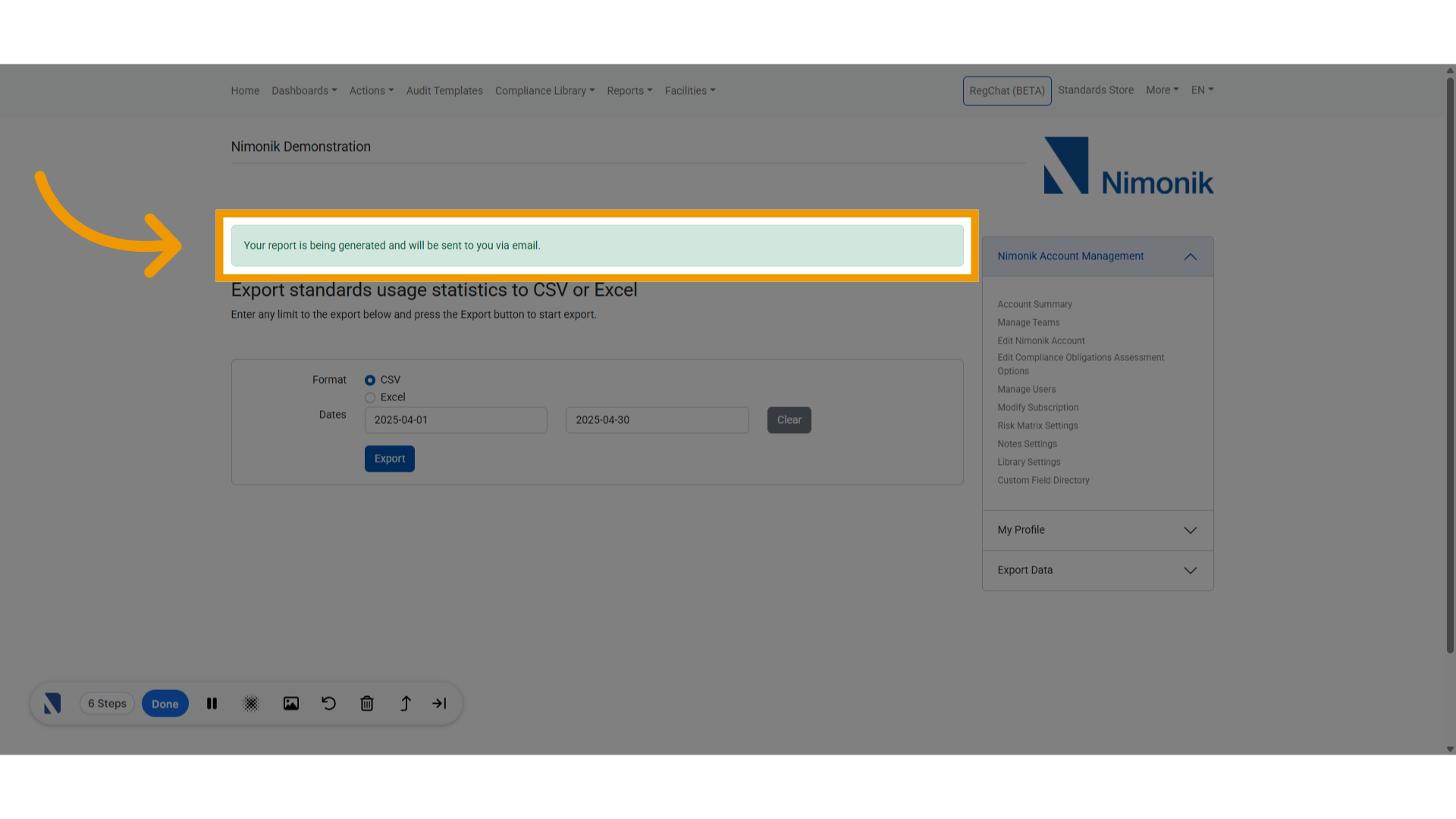Expand the Export Data section
This screenshot has height=819, width=1456.
click(1190, 570)
